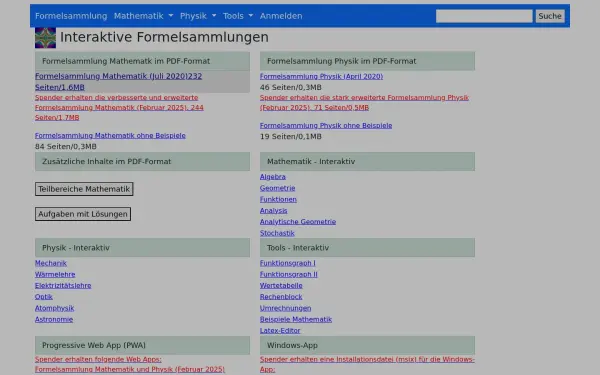This screenshot has width=600, height=375.
Task: Open the Funktionen link
Action: point(278,199)
